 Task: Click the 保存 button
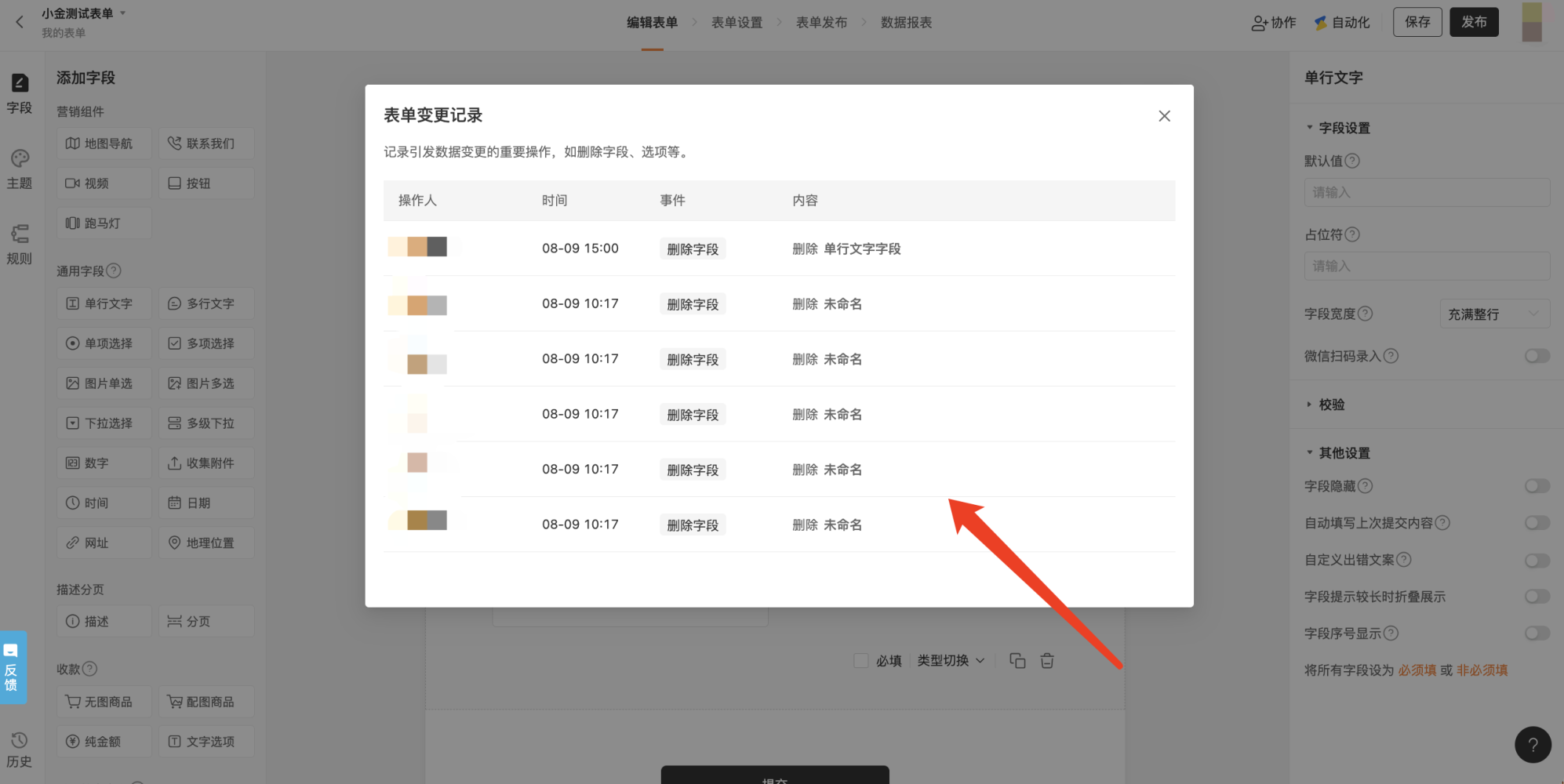[x=1417, y=22]
